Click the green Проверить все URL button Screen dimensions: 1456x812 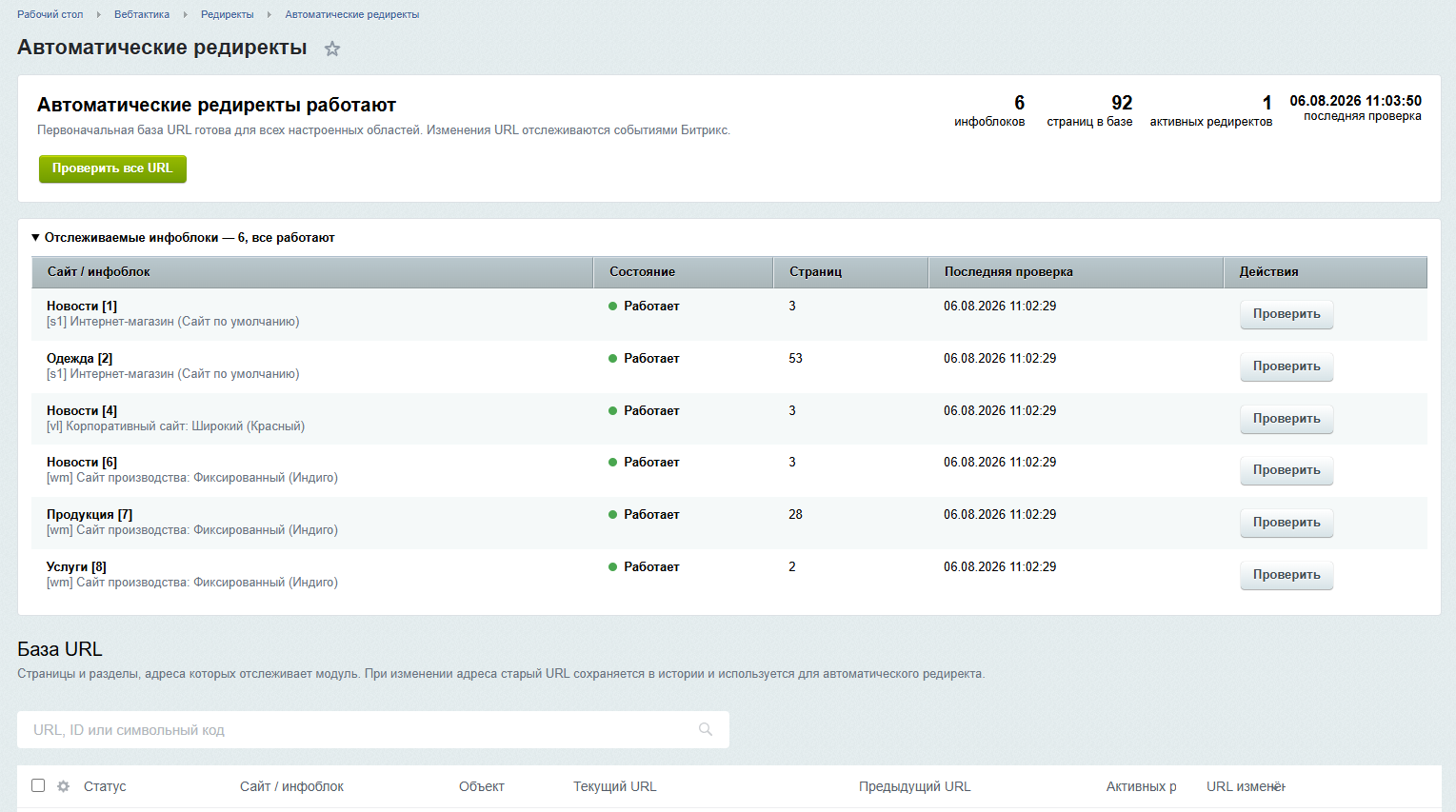point(112,168)
